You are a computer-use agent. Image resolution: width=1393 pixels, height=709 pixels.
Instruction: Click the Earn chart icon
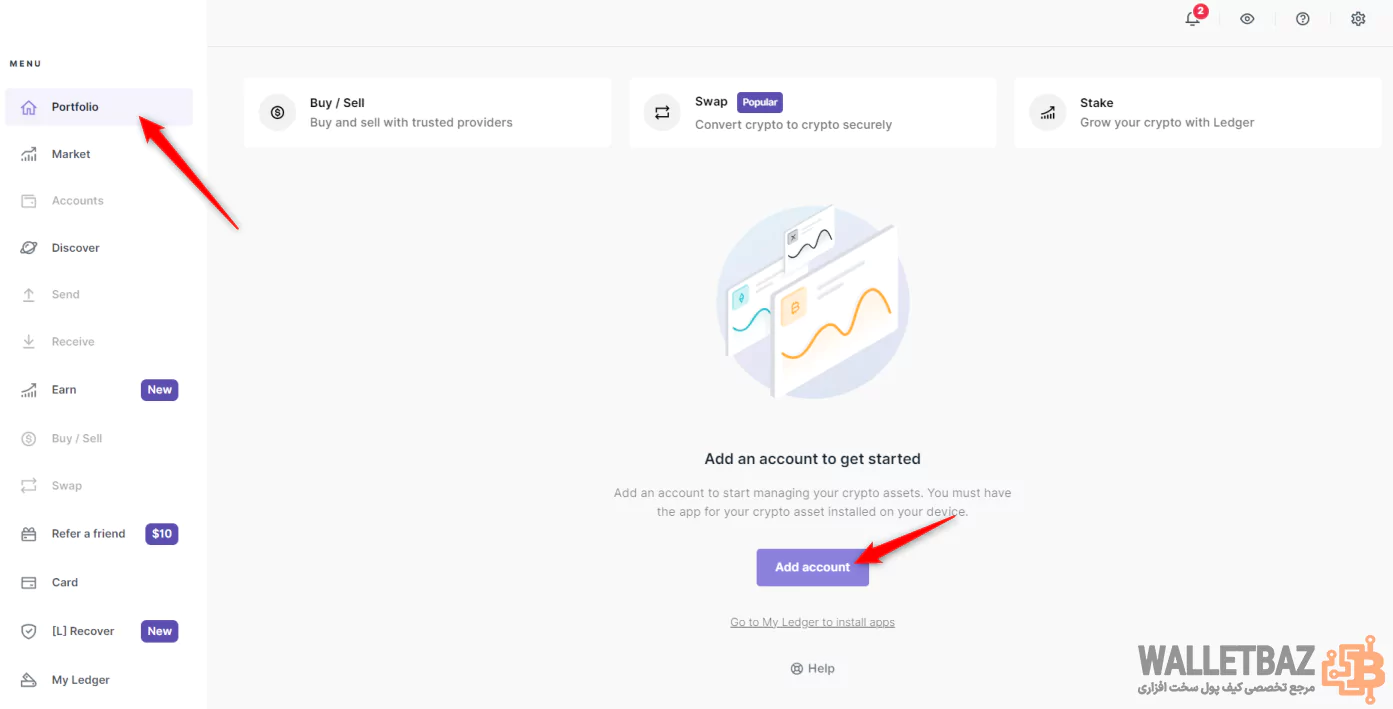[x=29, y=390]
